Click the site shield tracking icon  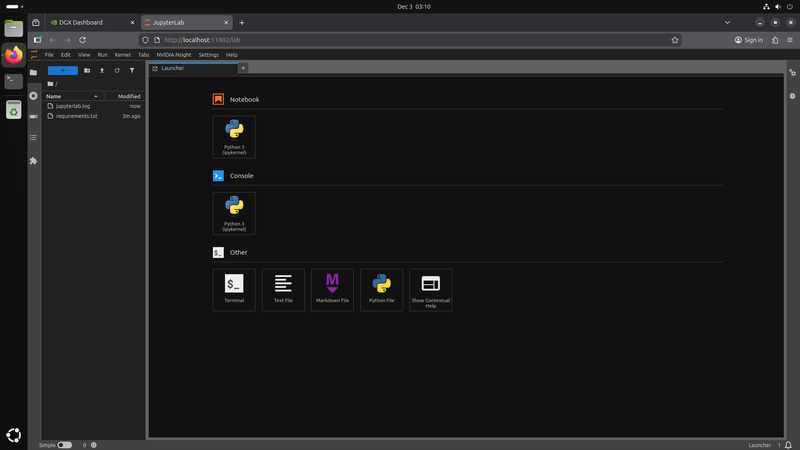tap(145, 40)
